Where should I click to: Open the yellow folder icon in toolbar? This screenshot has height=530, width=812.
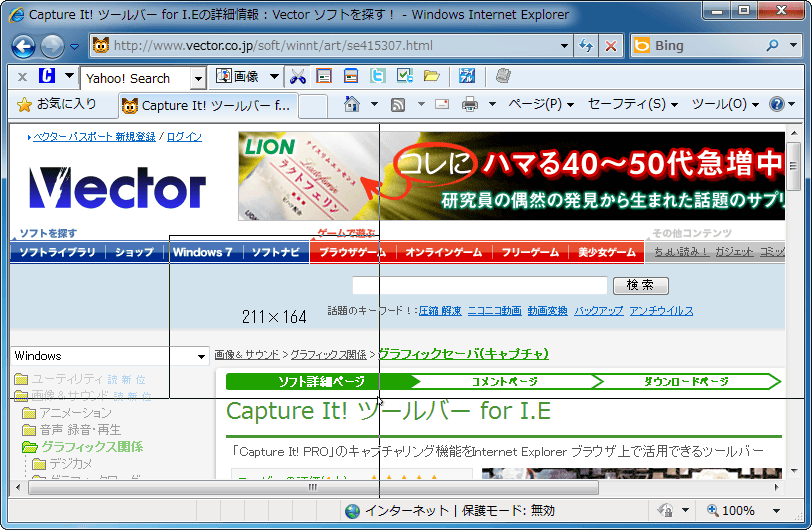pos(432,76)
